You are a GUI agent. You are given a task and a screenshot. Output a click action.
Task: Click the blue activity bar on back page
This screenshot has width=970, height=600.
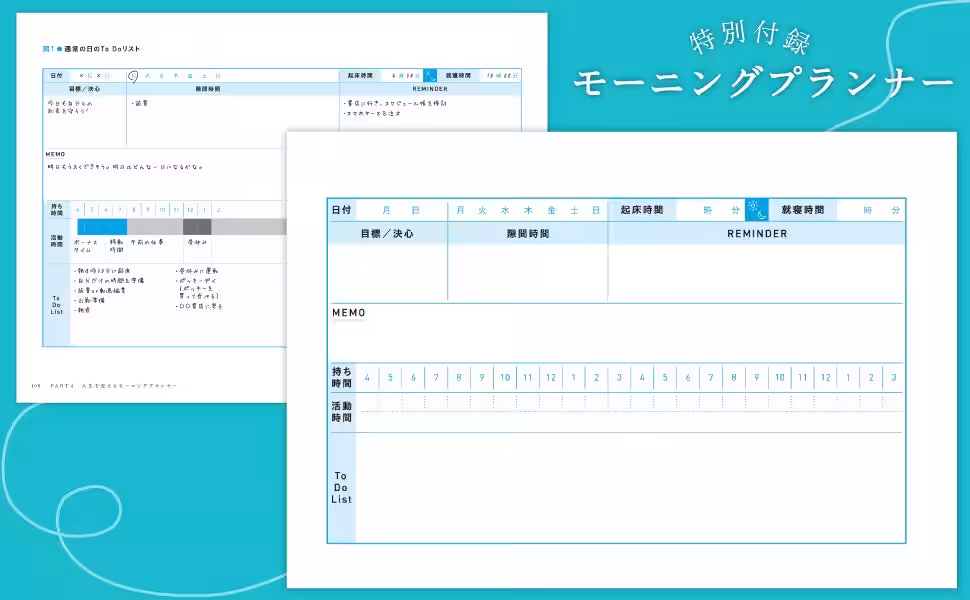(102, 226)
